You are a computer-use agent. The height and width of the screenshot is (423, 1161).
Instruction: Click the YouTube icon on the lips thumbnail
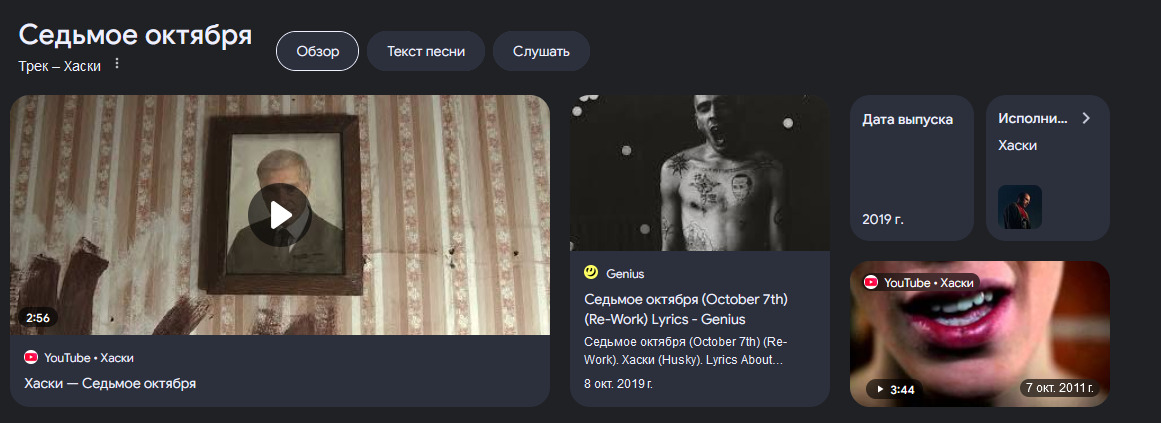pos(871,283)
